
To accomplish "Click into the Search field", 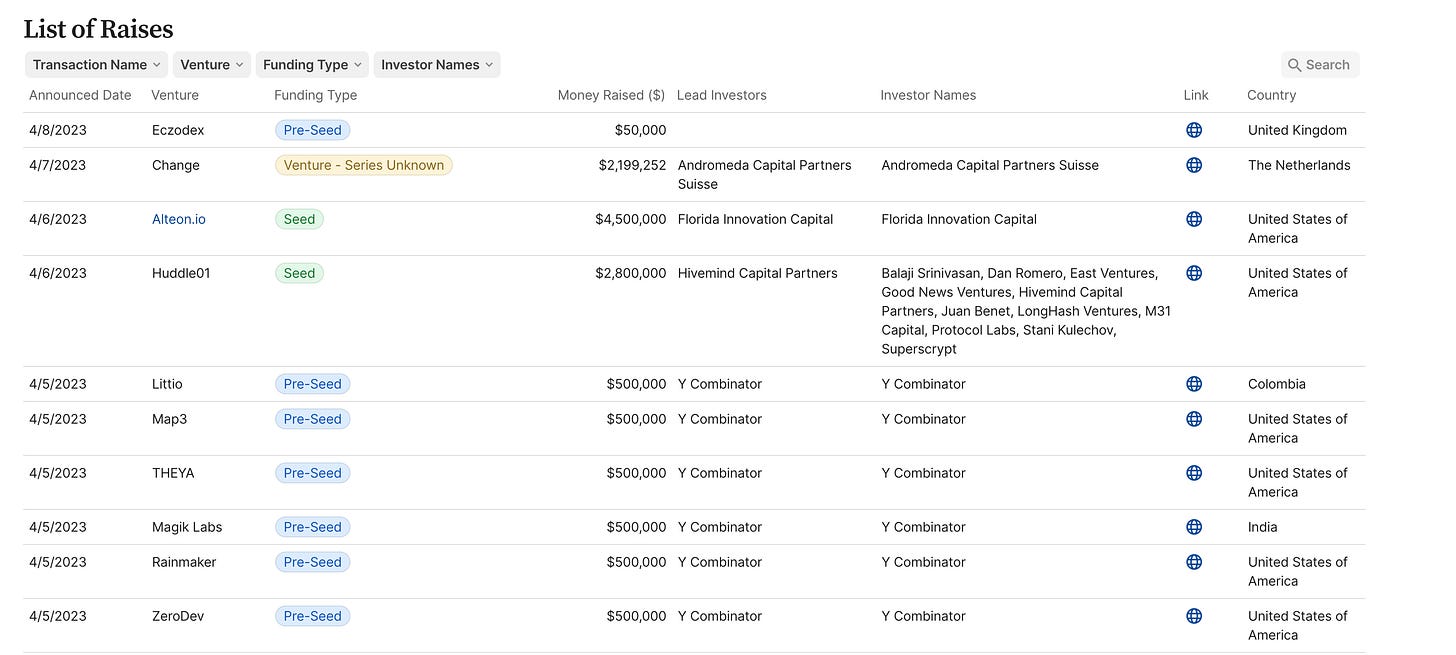I will pyautogui.click(x=1320, y=65).
